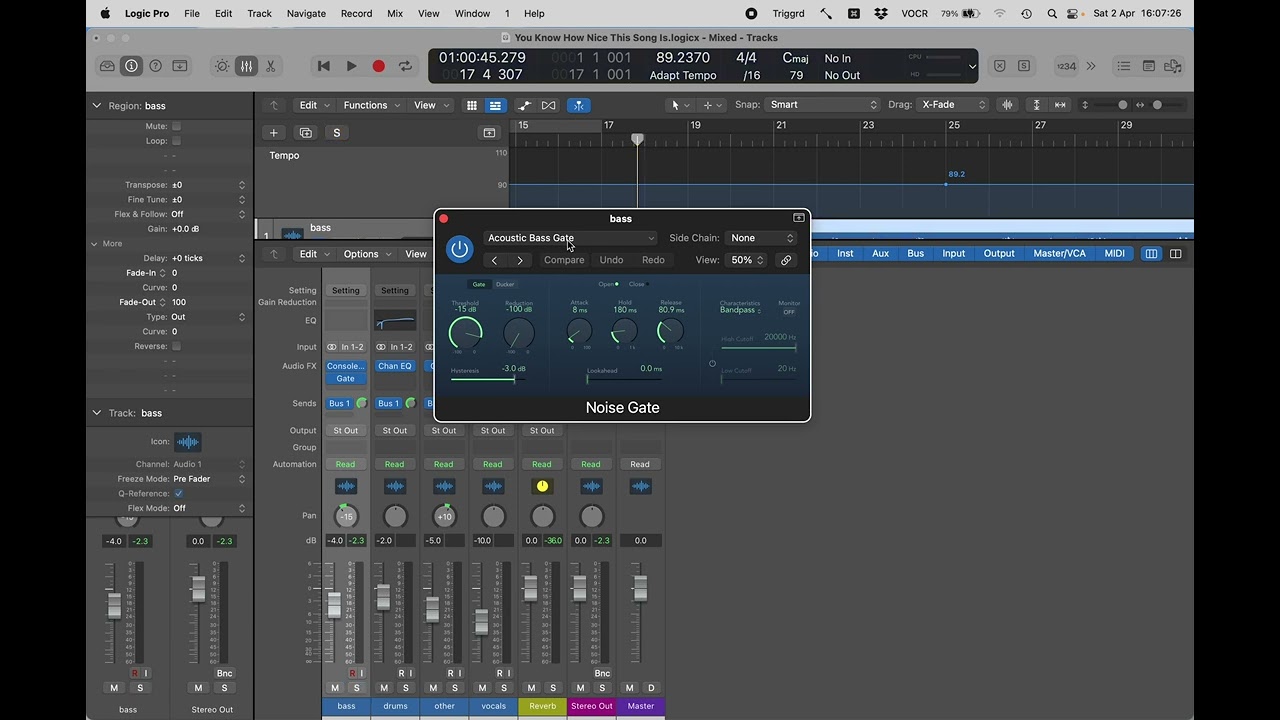Select the Master/VCA mixer filter tab

click(1059, 254)
